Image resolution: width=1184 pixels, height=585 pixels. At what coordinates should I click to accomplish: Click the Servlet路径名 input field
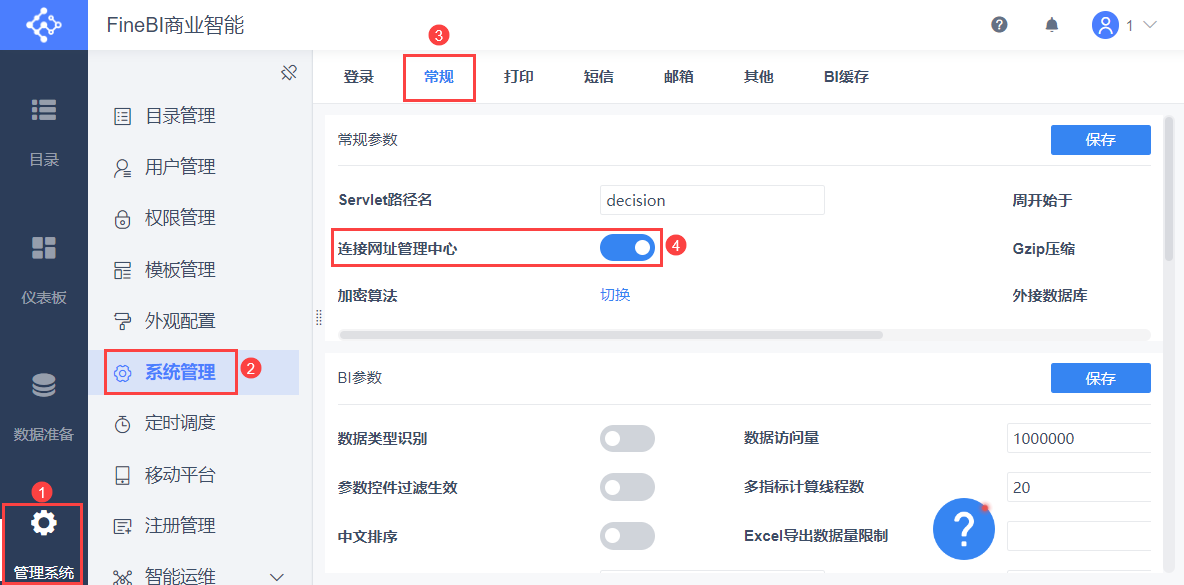click(712, 200)
